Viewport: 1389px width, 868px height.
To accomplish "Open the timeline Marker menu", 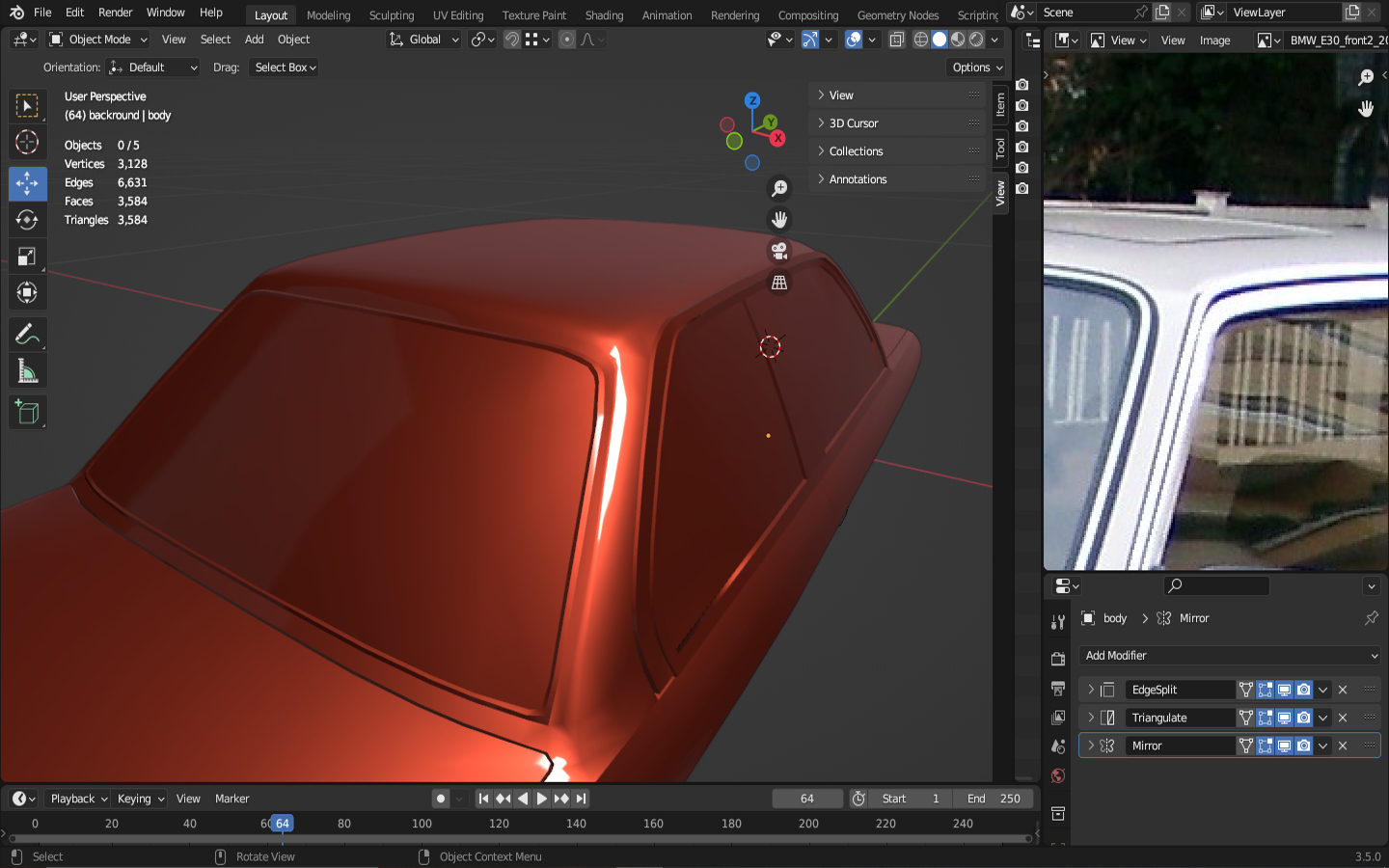I will pyautogui.click(x=231, y=799).
